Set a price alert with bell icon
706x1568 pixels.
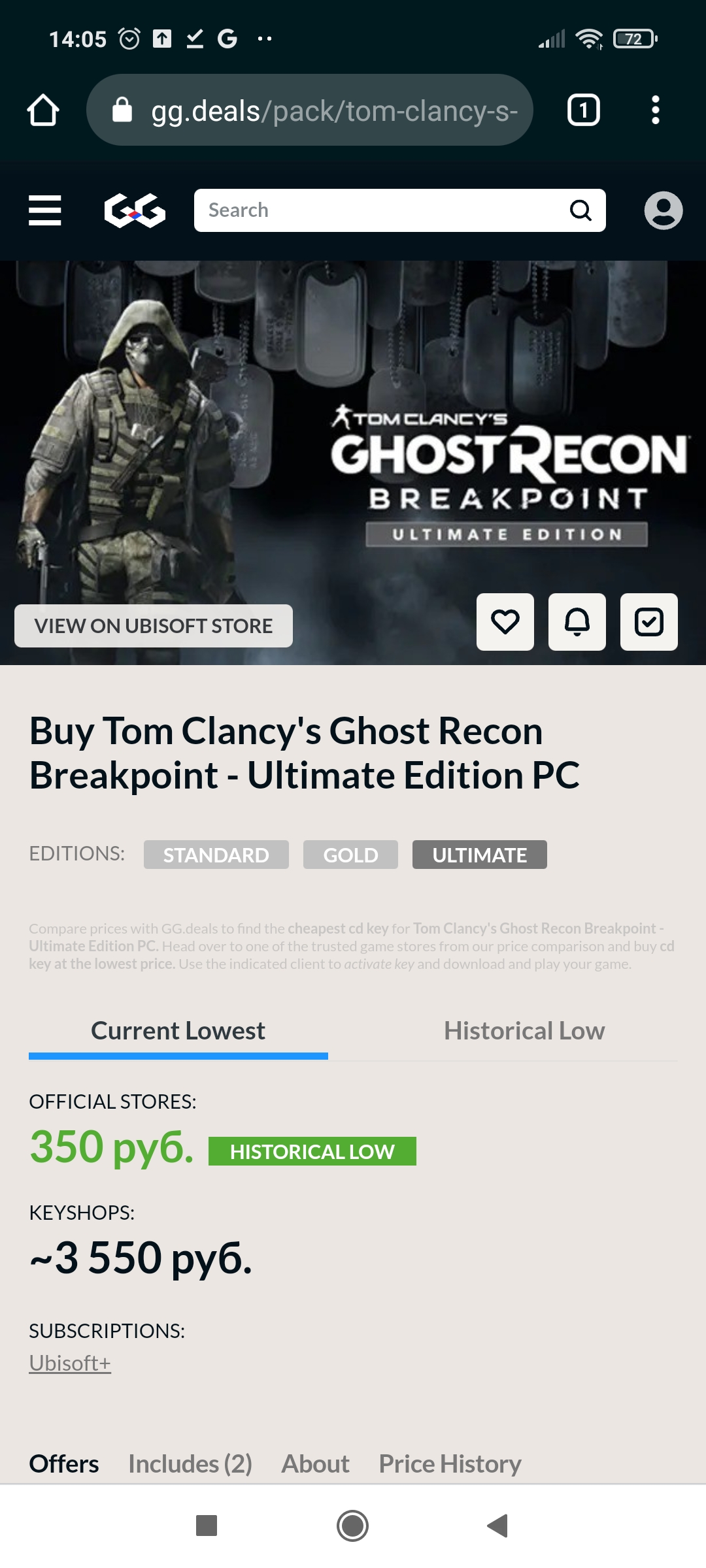577,622
